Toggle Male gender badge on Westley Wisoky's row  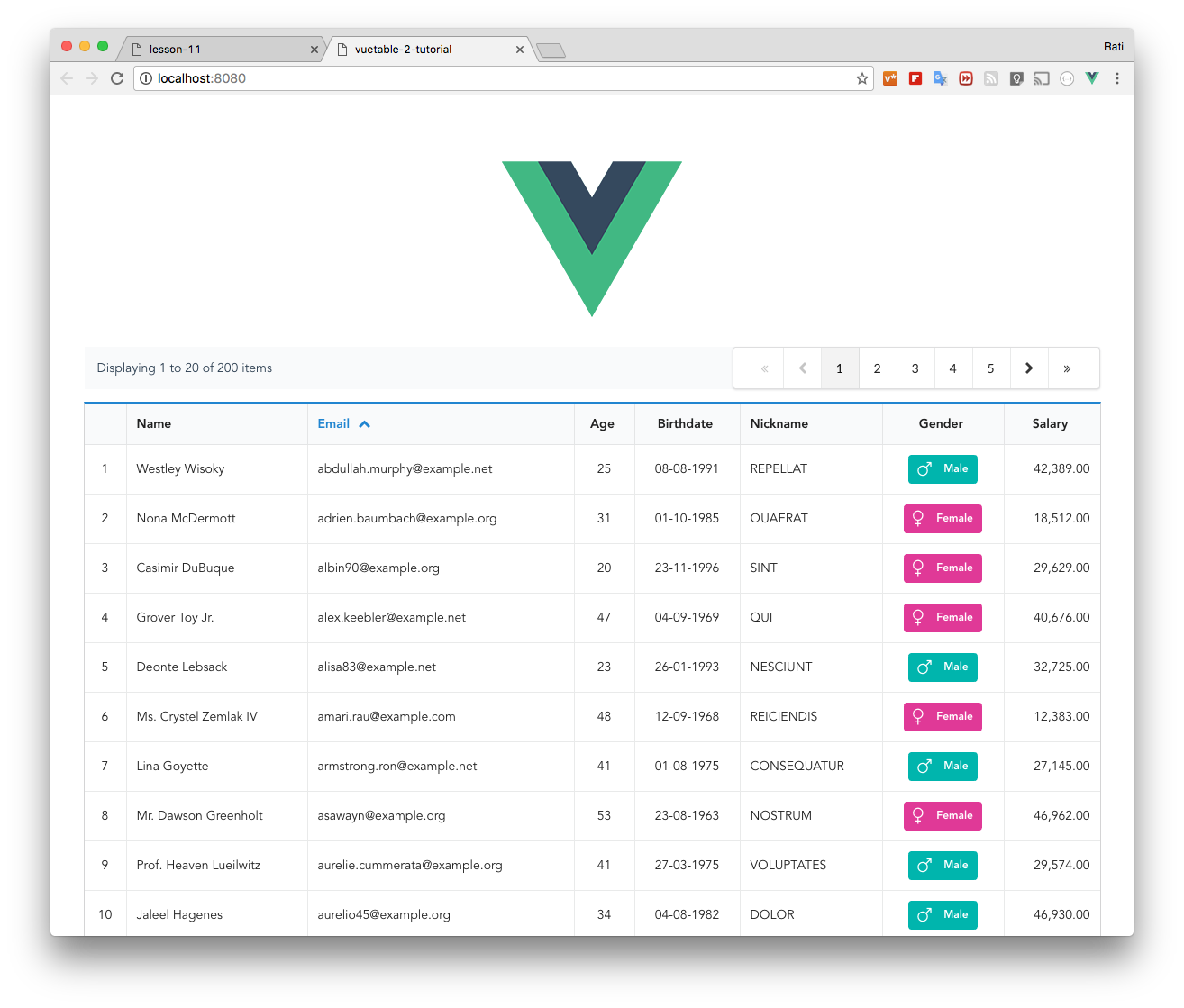(x=943, y=468)
